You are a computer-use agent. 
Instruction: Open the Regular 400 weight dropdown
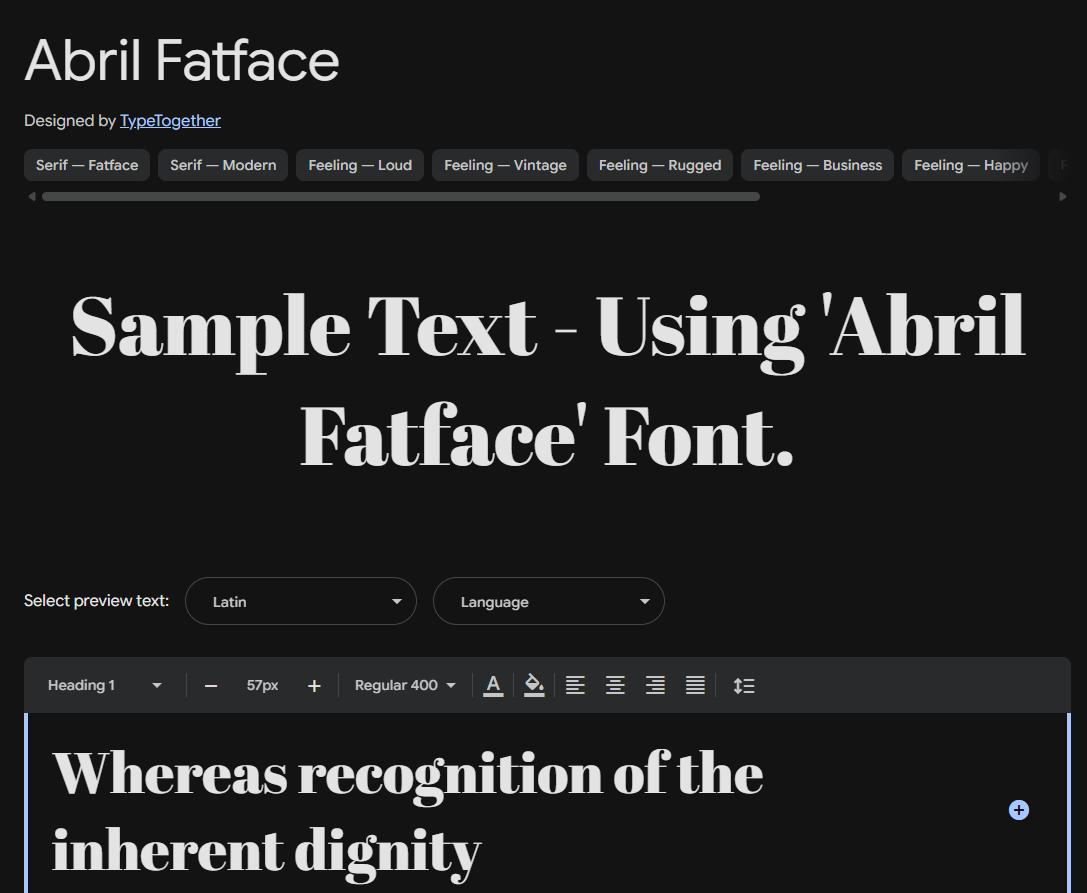pos(405,685)
